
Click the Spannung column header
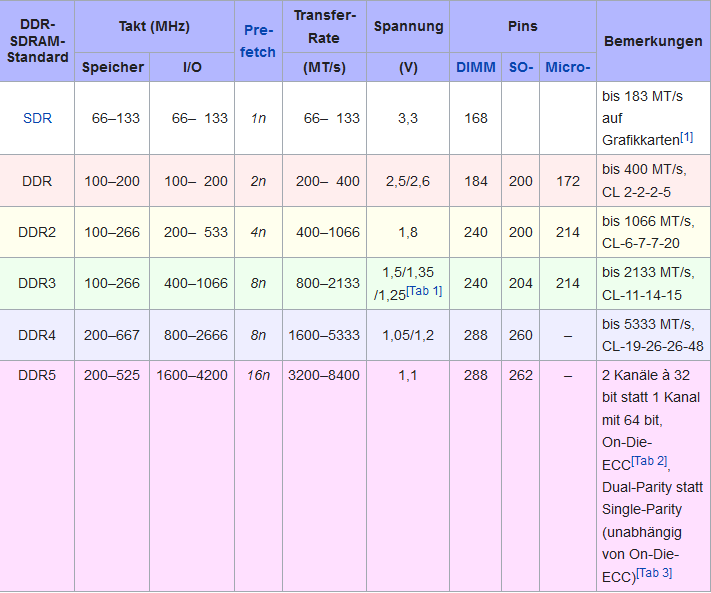[x=408, y=27]
